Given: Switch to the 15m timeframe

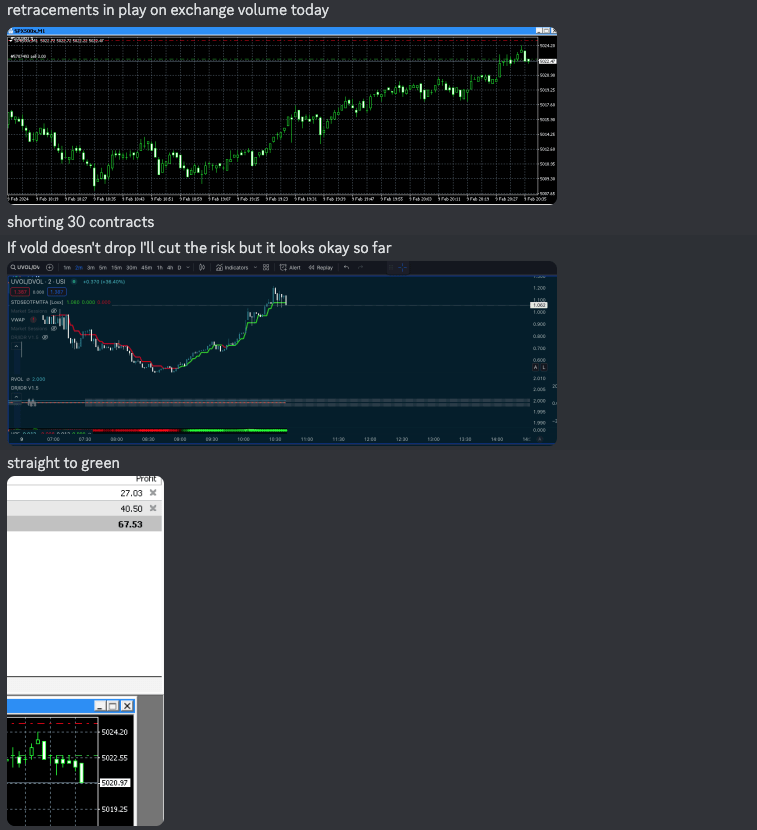Looking at the screenshot, I should click(116, 268).
